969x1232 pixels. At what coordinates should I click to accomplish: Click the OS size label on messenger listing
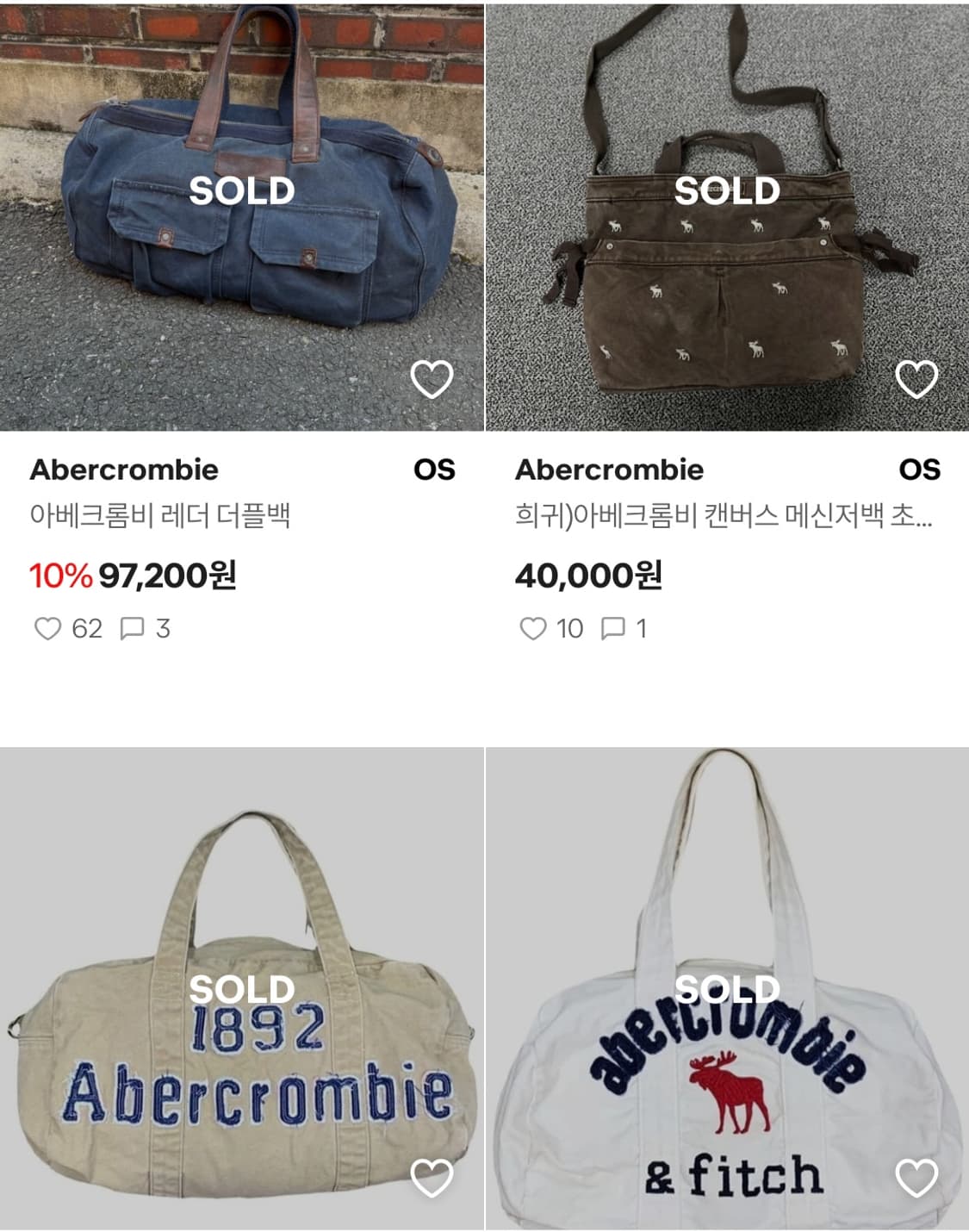tap(919, 470)
